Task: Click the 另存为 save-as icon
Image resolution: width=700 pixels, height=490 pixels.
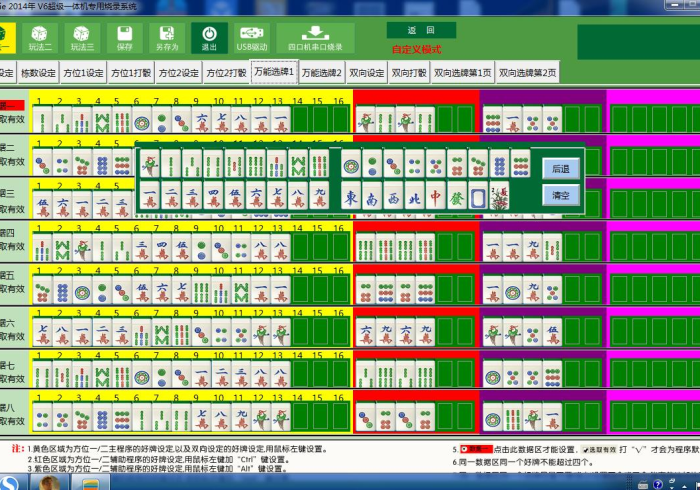Action: [166, 39]
